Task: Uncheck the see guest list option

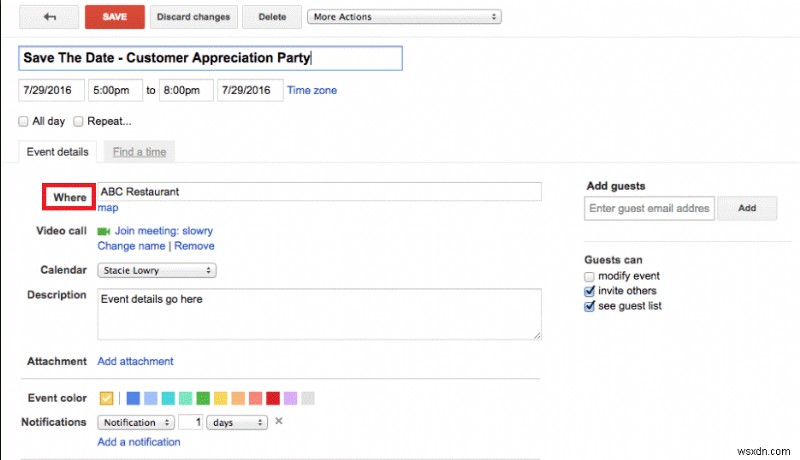Action: tap(589, 306)
